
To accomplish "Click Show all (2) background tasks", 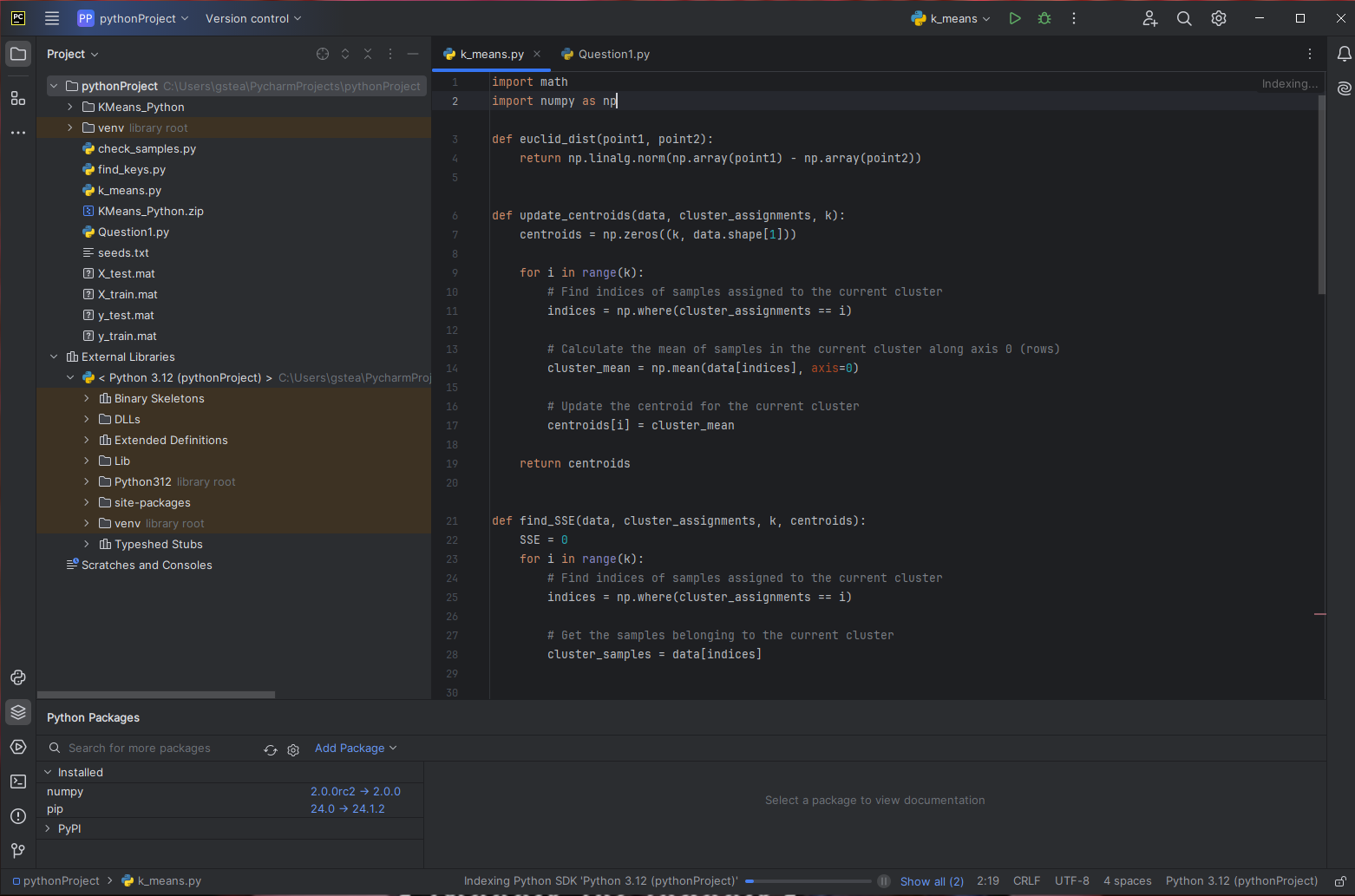I will (932, 881).
